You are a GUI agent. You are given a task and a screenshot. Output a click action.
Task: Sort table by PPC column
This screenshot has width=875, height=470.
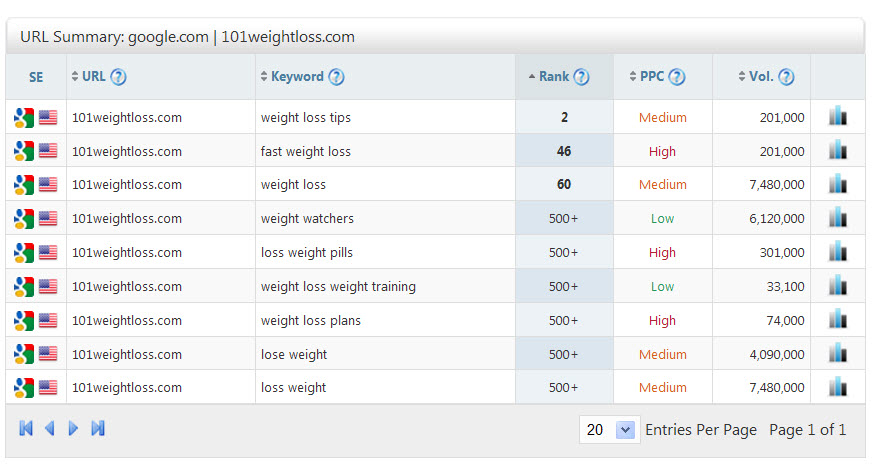tap(652, 77)
